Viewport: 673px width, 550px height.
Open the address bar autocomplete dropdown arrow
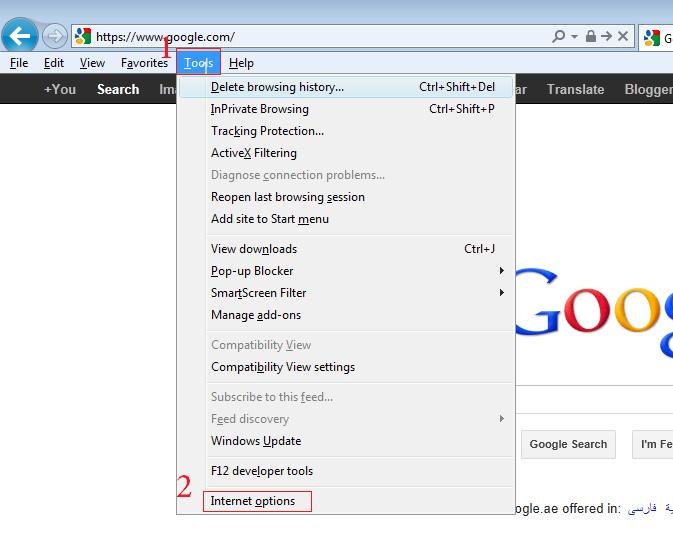[574, 36]
